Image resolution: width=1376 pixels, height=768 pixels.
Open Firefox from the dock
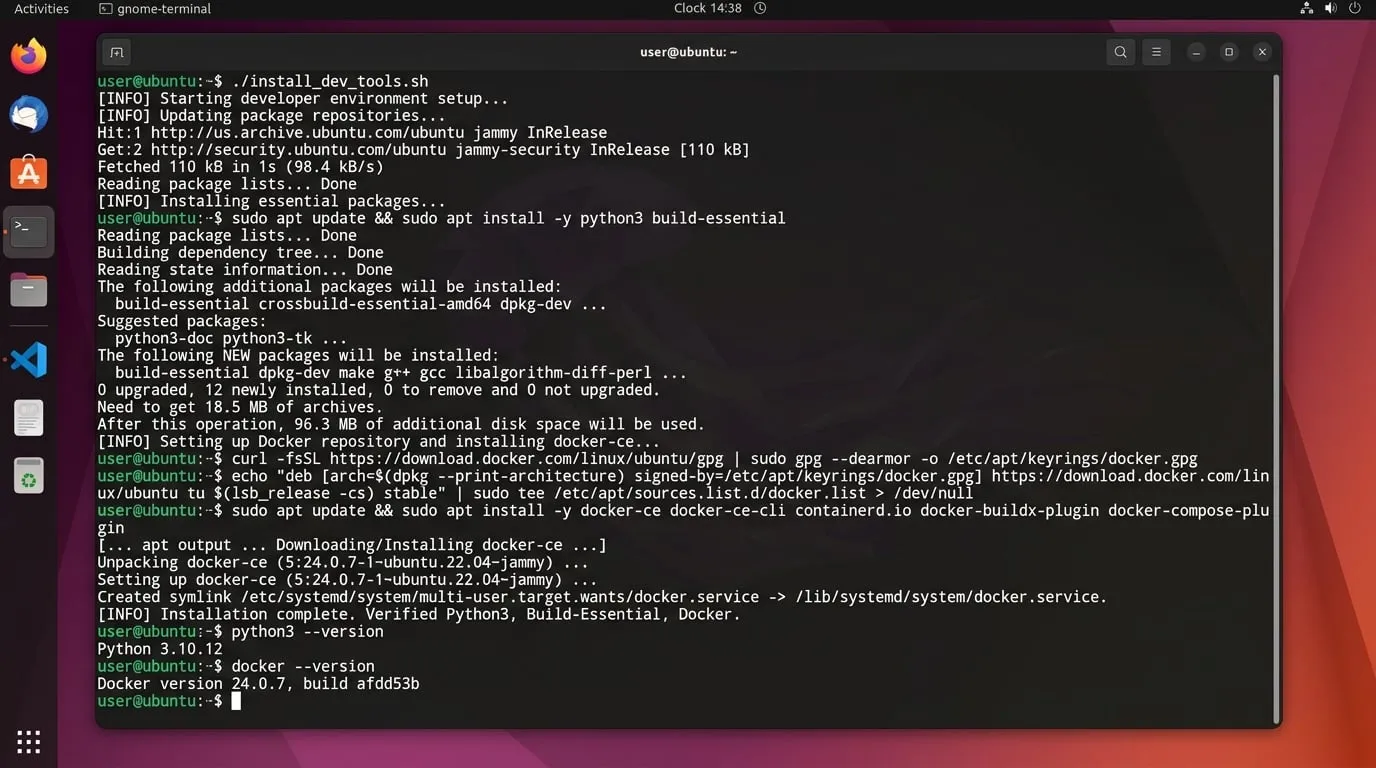click(x=29, y=56)
